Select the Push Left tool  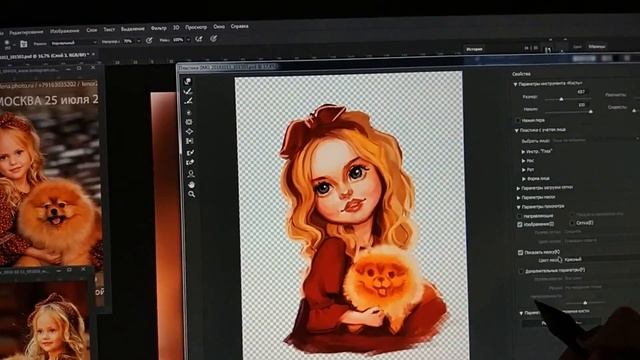point(189,141)
